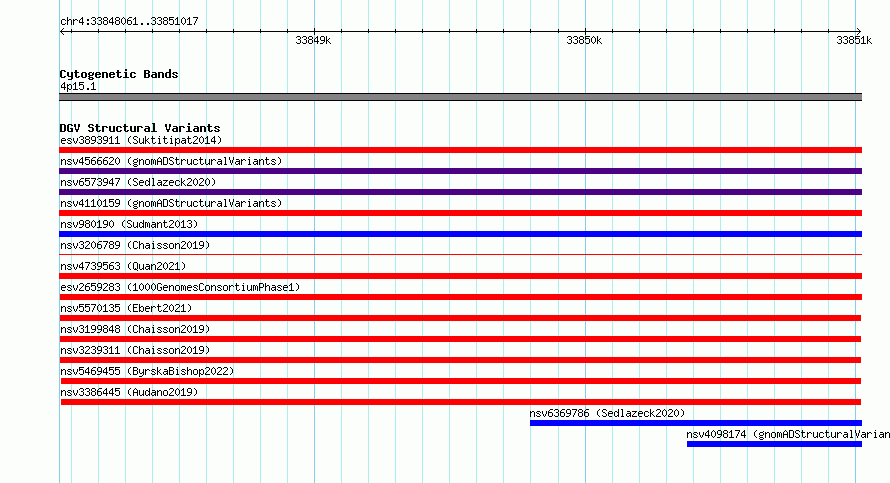Viewport: 890px width, 483px height.
Task: Select red bar under esv2659283
Action: [460, 297]
